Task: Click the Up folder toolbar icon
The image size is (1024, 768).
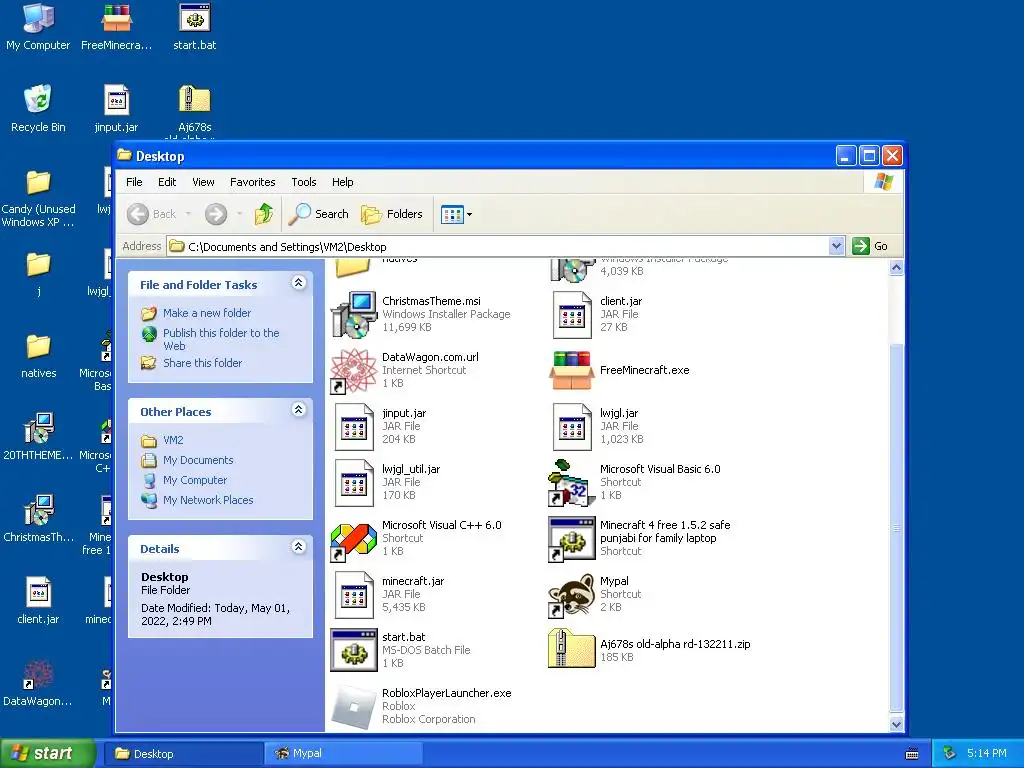Action: (264, 214)
